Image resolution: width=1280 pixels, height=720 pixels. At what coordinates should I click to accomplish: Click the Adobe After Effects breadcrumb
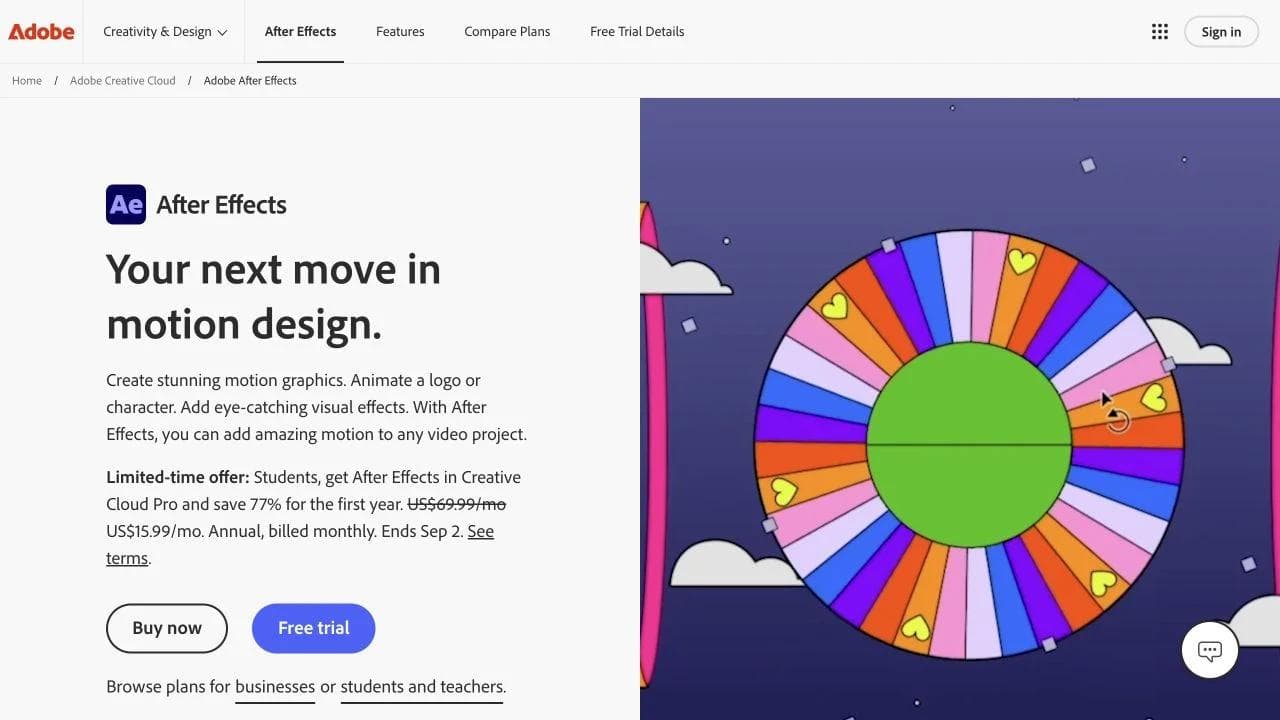point(250,81)
